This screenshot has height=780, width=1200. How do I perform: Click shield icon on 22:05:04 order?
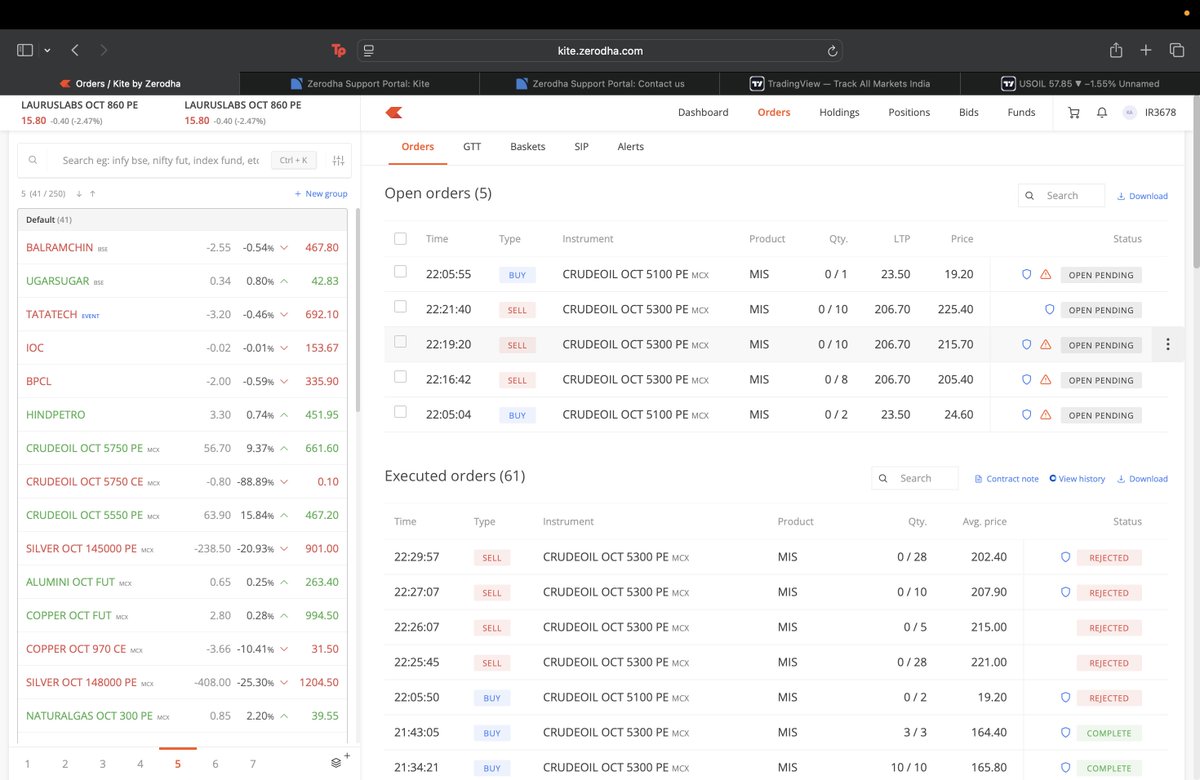(x=1026, y=415)
